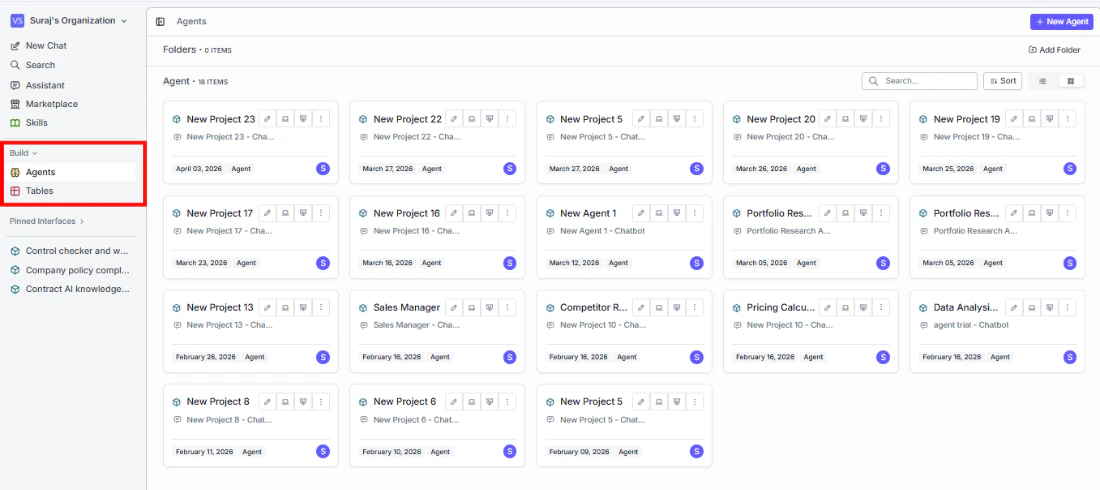Click the monitor icon on New Project 23 card
This screenshot has width=1100, height=490.
point(303,119)
